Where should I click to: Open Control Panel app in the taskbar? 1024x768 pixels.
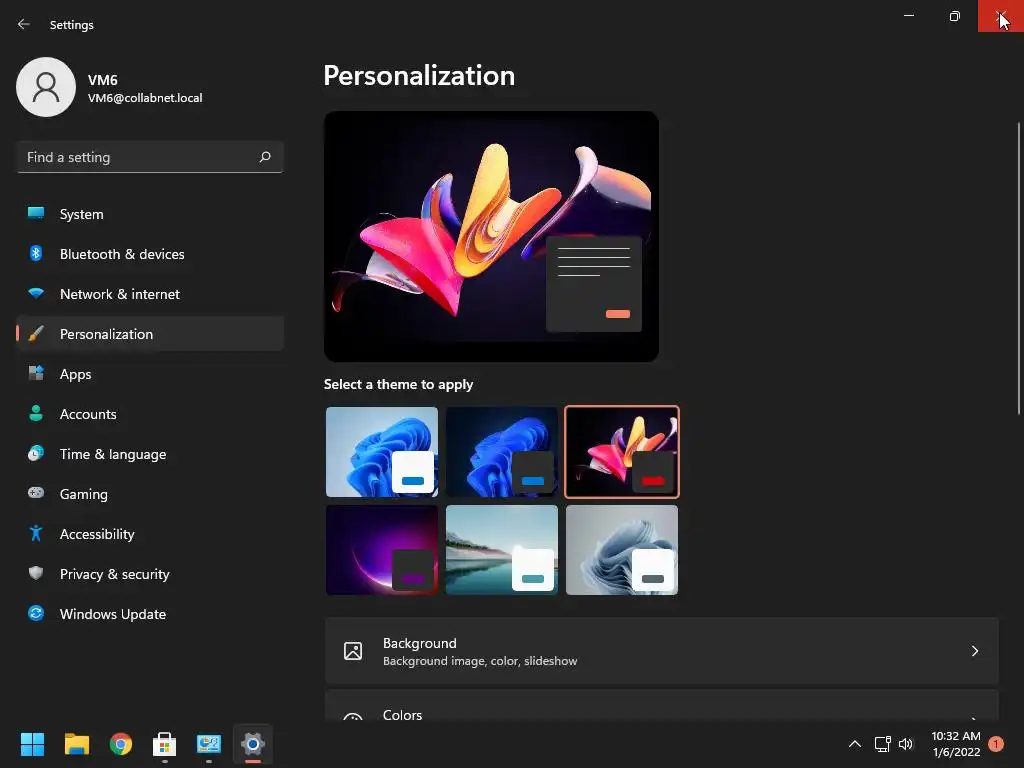pos(209,744)
